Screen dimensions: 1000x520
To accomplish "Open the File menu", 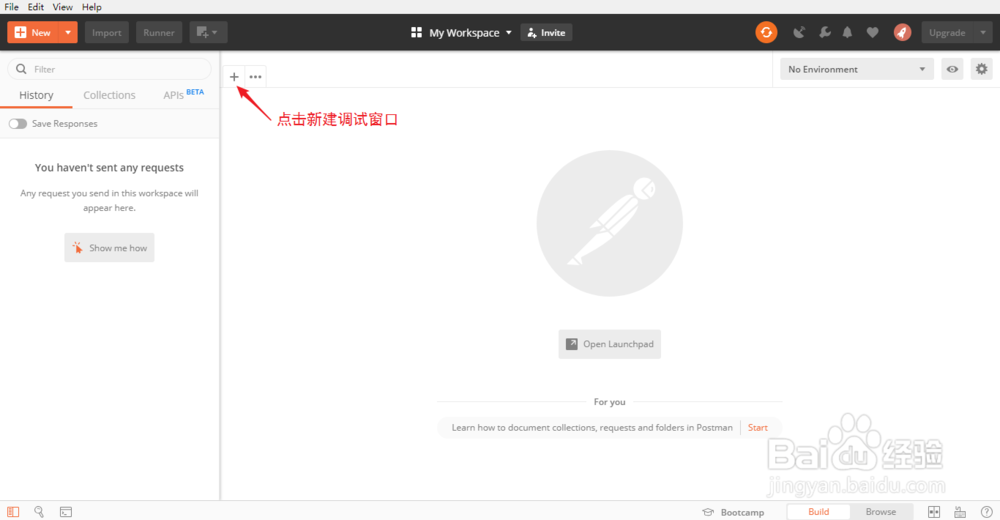I will click(11, 7).
